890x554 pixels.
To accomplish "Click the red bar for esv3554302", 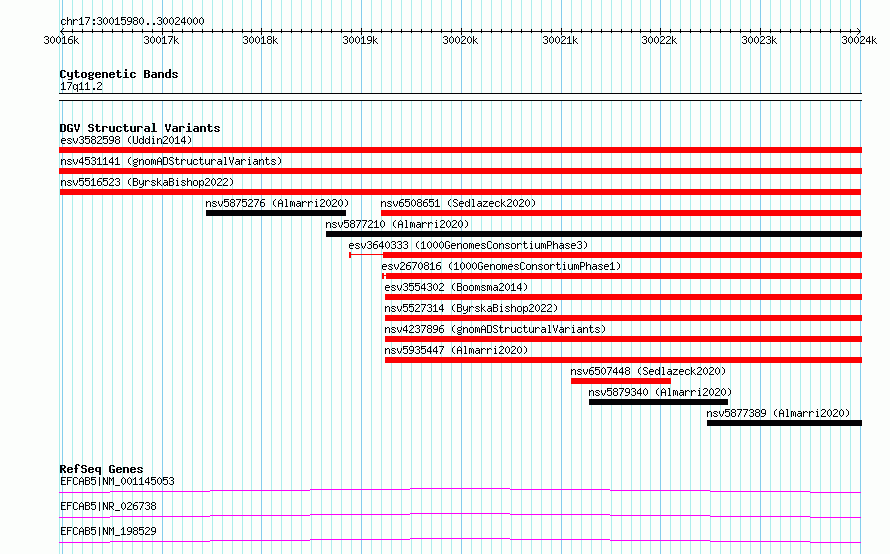I will [623, 297].
